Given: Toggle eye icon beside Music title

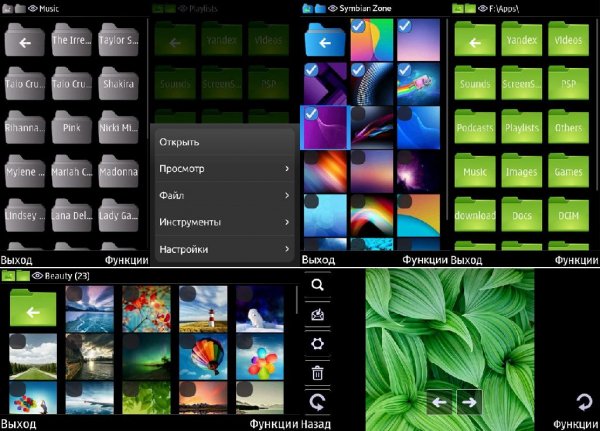Looking at the screenshot, I should coord(33,8).
